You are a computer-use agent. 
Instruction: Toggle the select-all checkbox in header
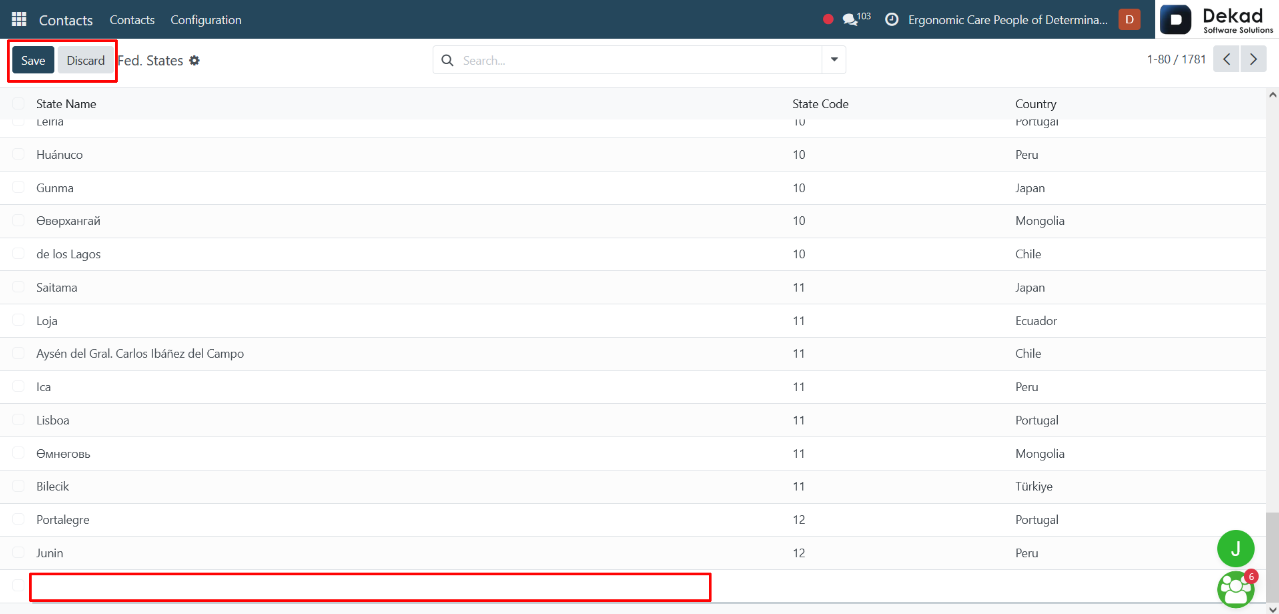pyautogui.click(x=18, y=104)
